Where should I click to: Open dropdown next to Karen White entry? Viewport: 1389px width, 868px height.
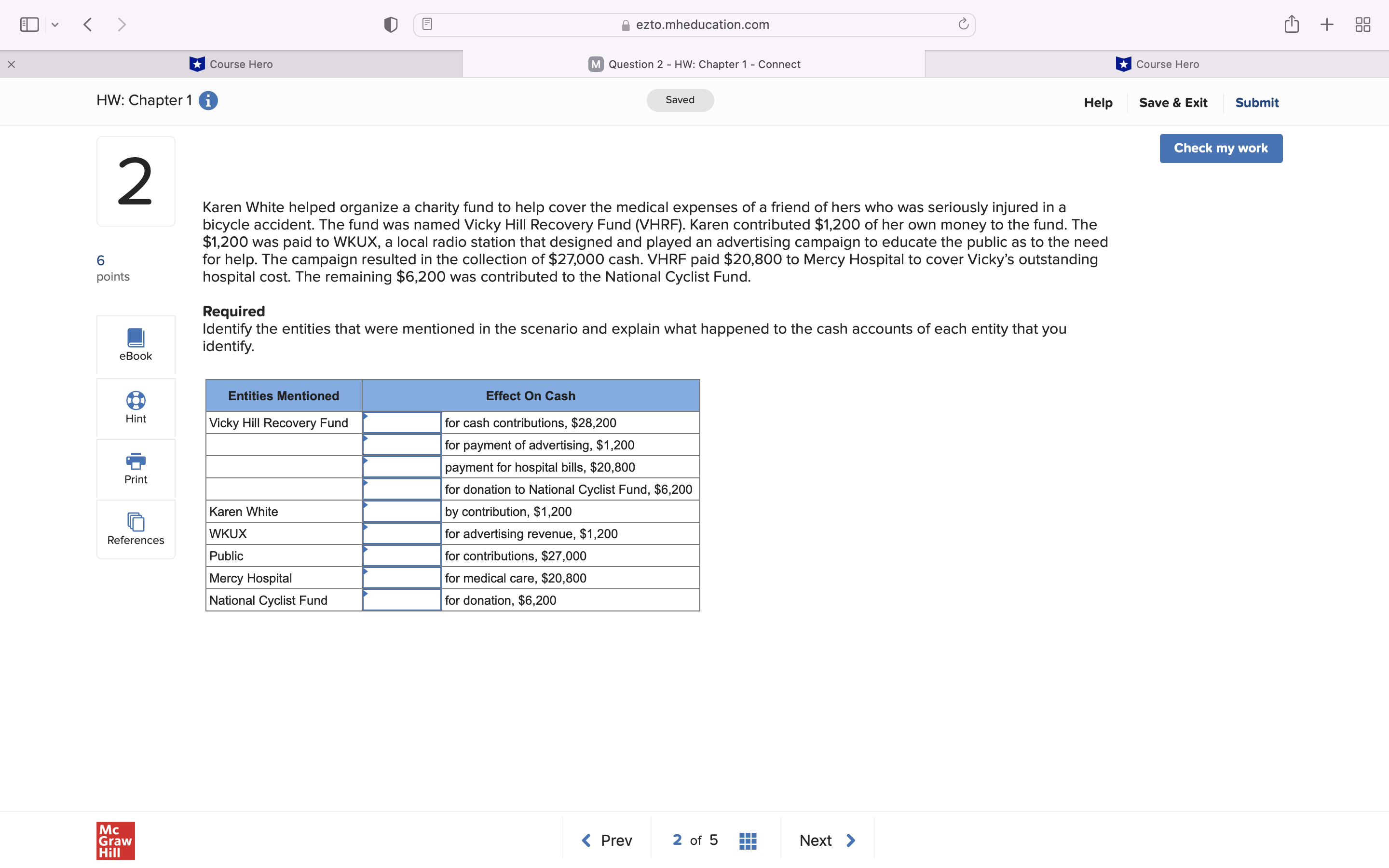(x=401, y=511)
